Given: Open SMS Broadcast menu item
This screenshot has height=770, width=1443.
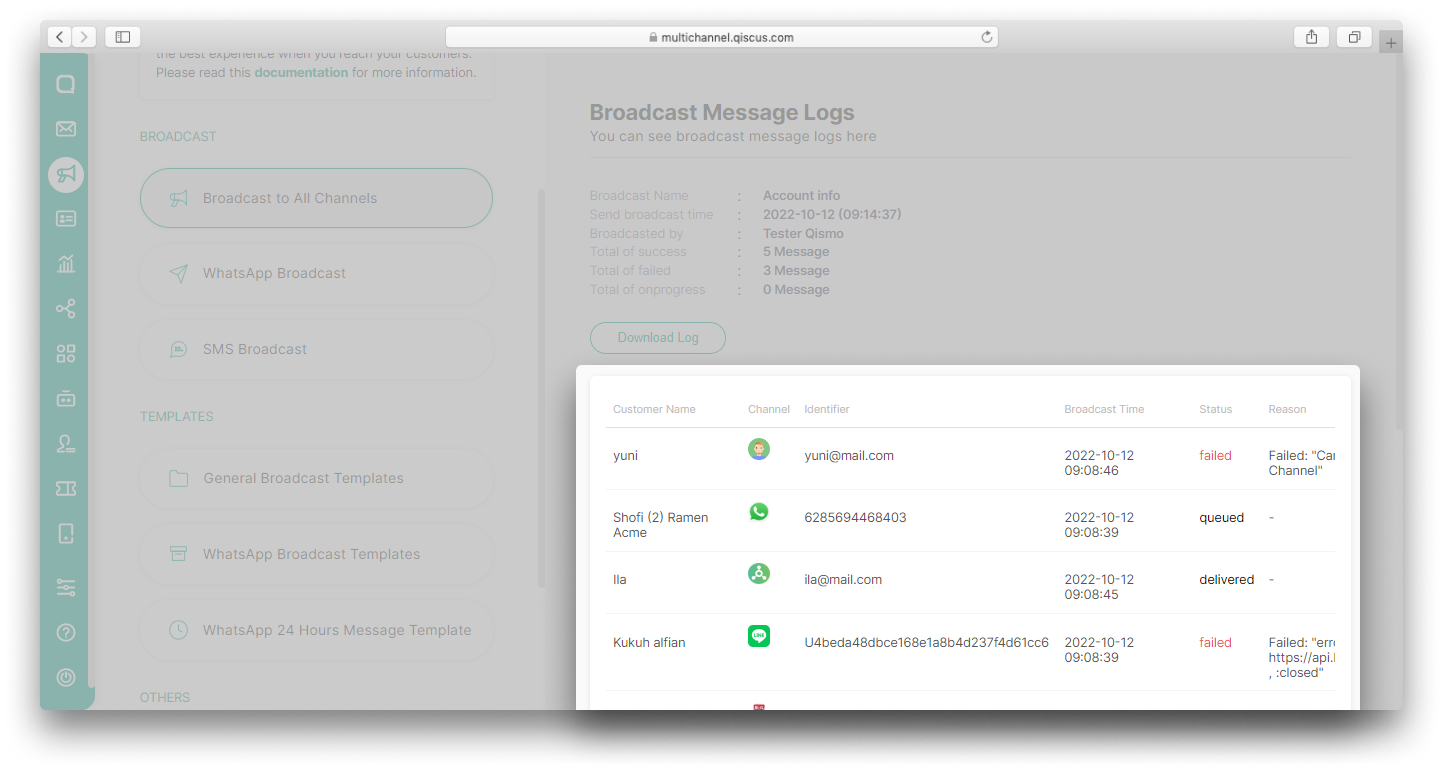Looking at the screenshot, I should pos(316,350).
